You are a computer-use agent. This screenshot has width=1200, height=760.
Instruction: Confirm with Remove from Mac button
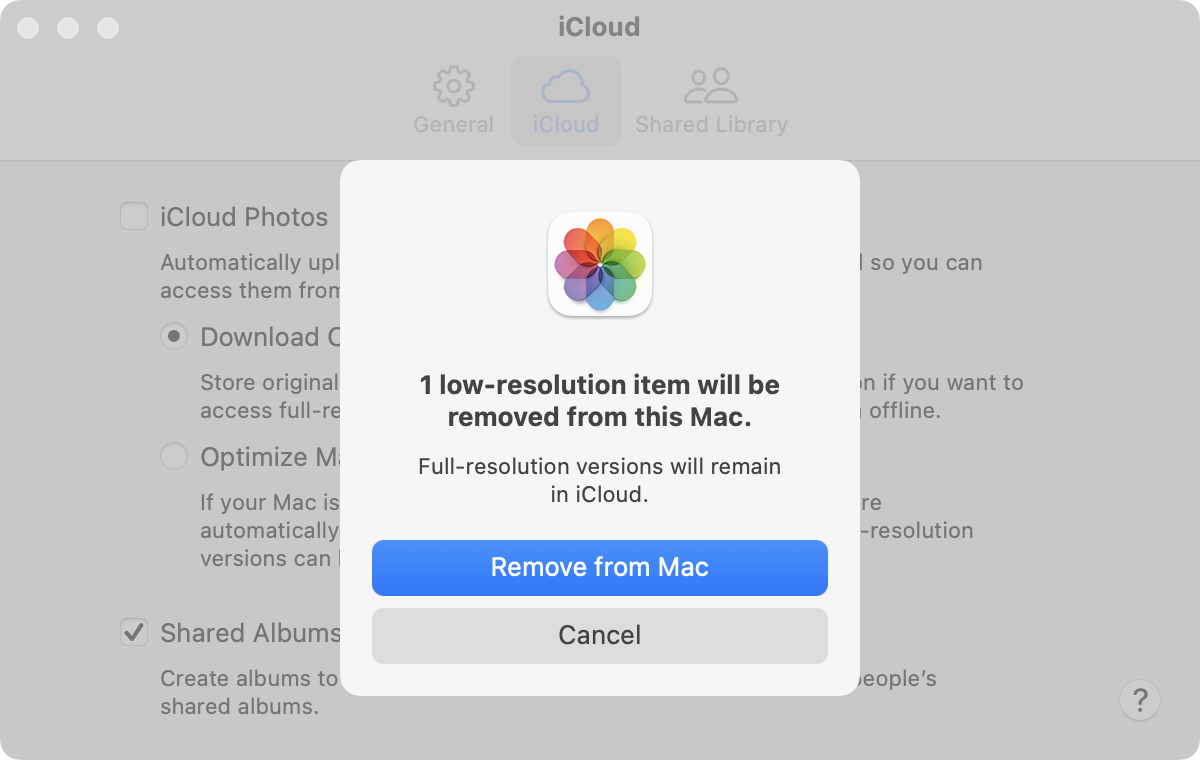(x=600, y=568)
